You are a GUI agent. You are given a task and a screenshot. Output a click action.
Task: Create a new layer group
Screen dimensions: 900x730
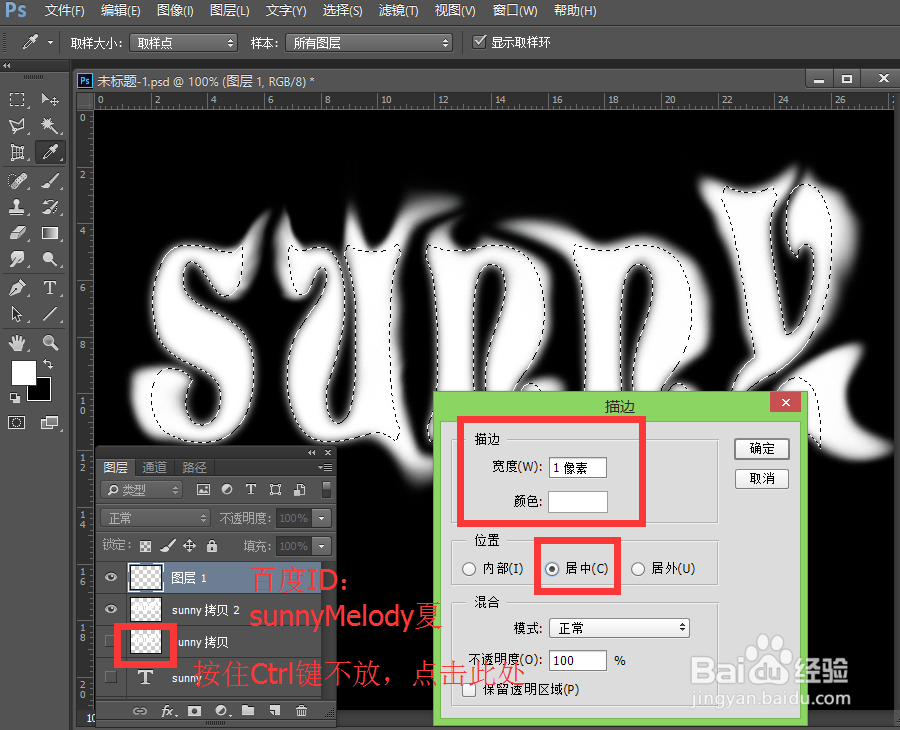(x=248, y=710)
